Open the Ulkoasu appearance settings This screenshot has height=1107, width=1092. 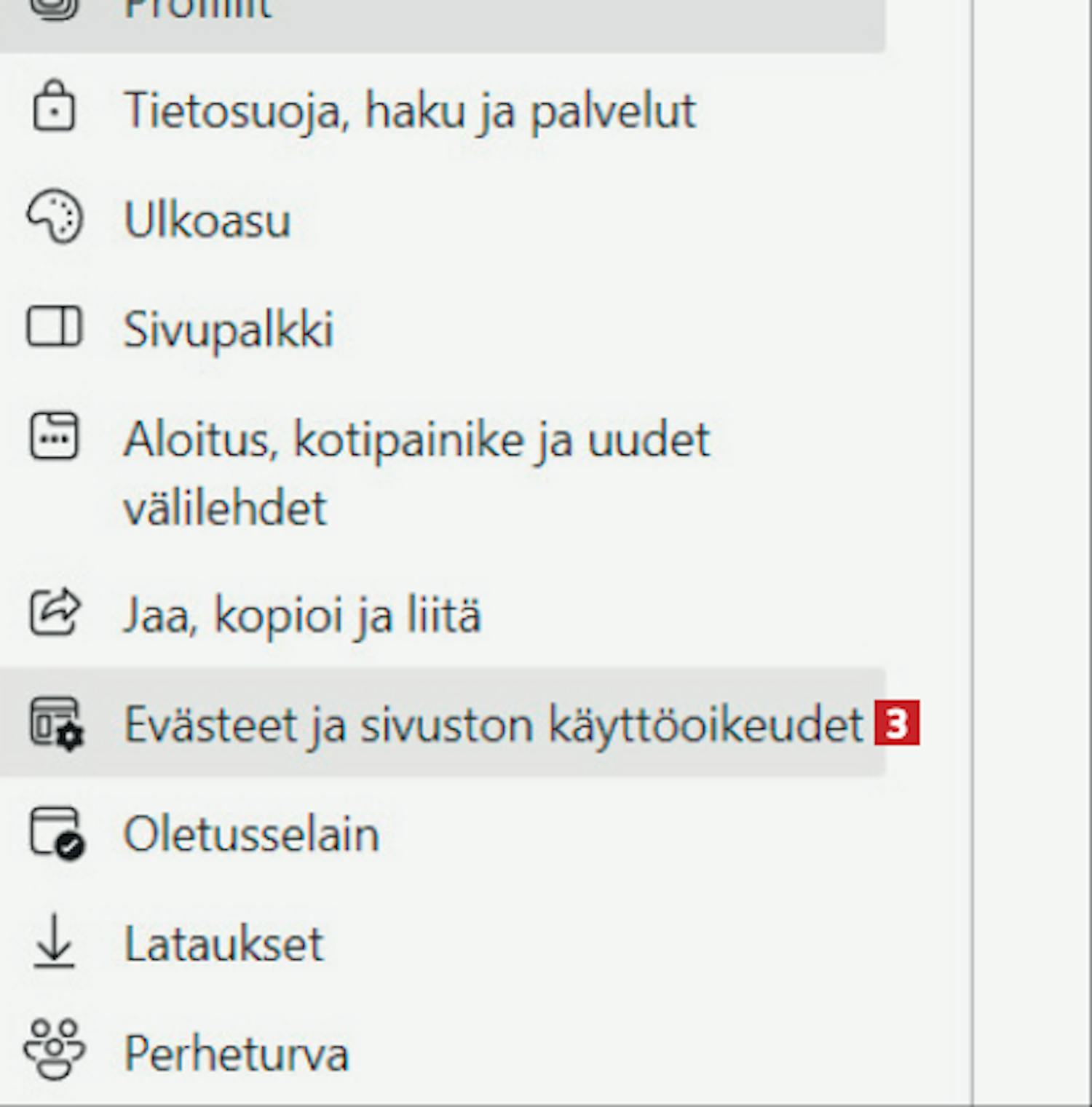(x=207, y=219)
